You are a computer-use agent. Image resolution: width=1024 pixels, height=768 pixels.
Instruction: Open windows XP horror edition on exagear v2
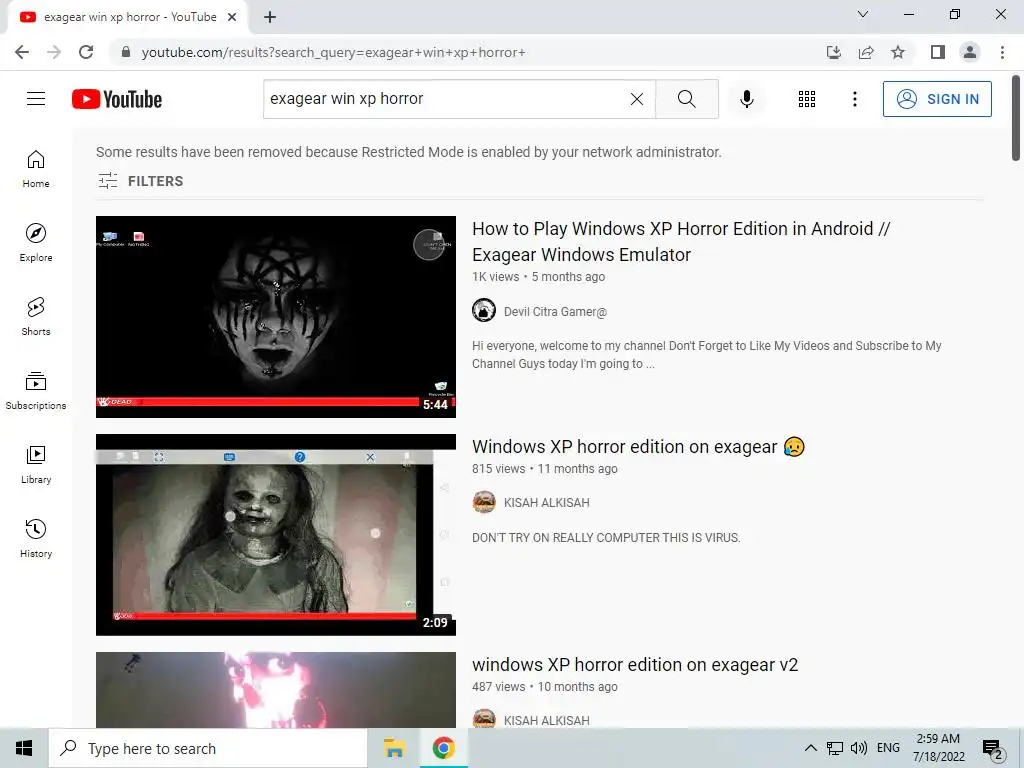(635, 665)
